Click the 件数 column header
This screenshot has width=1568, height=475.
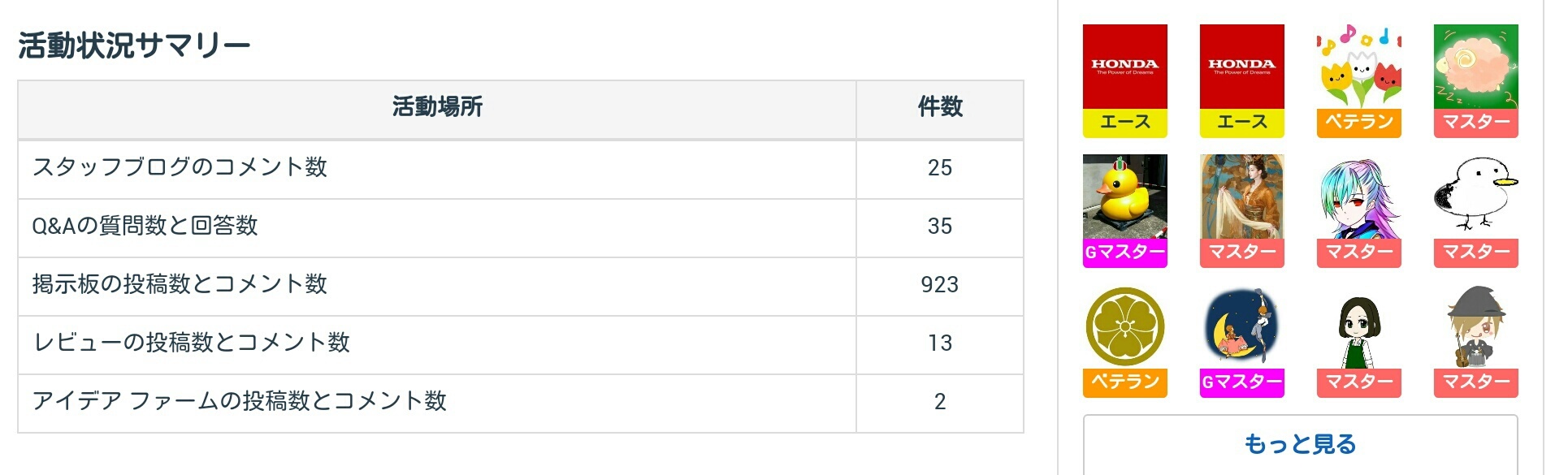939,107
